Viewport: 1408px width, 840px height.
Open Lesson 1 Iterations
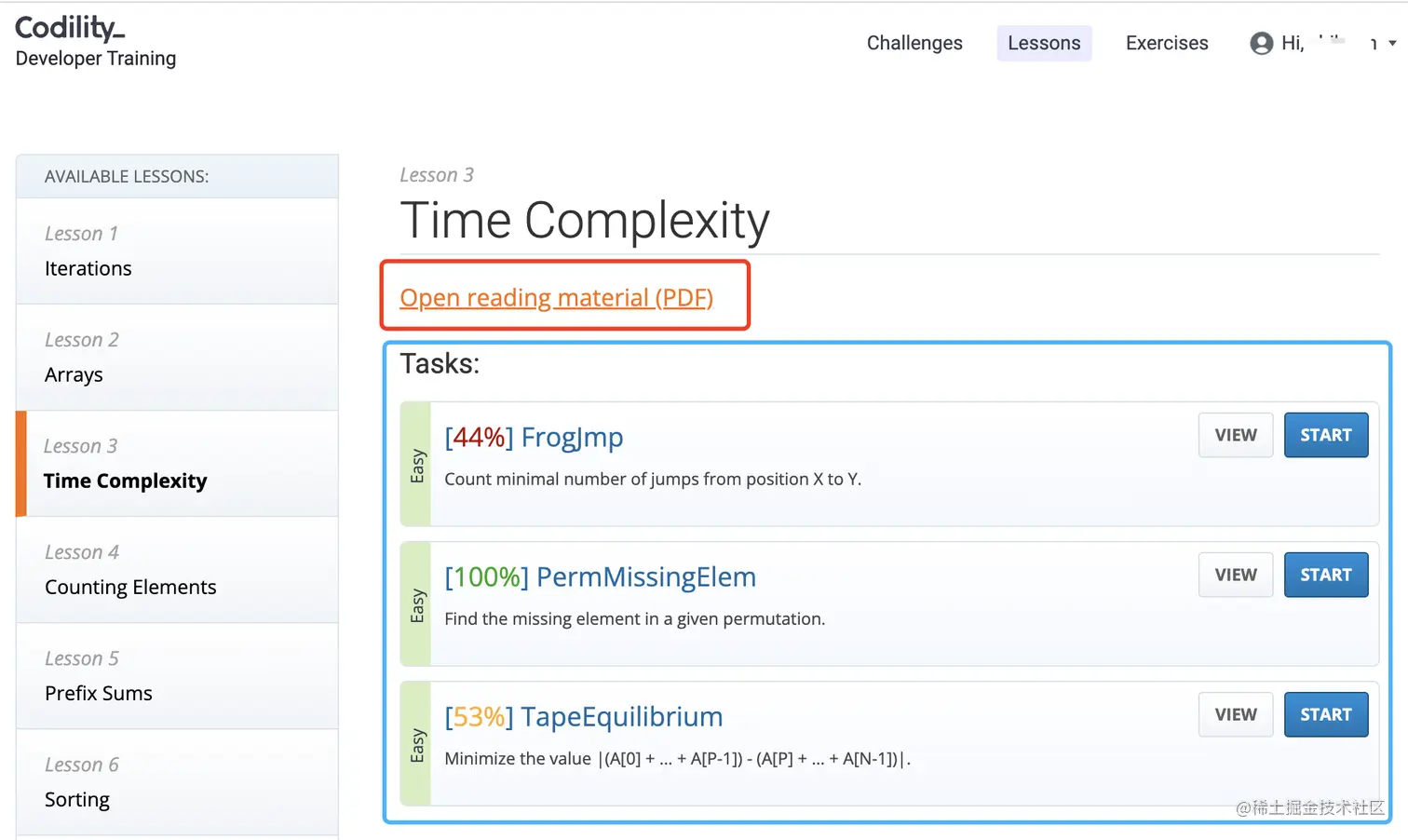click(177, 251)
